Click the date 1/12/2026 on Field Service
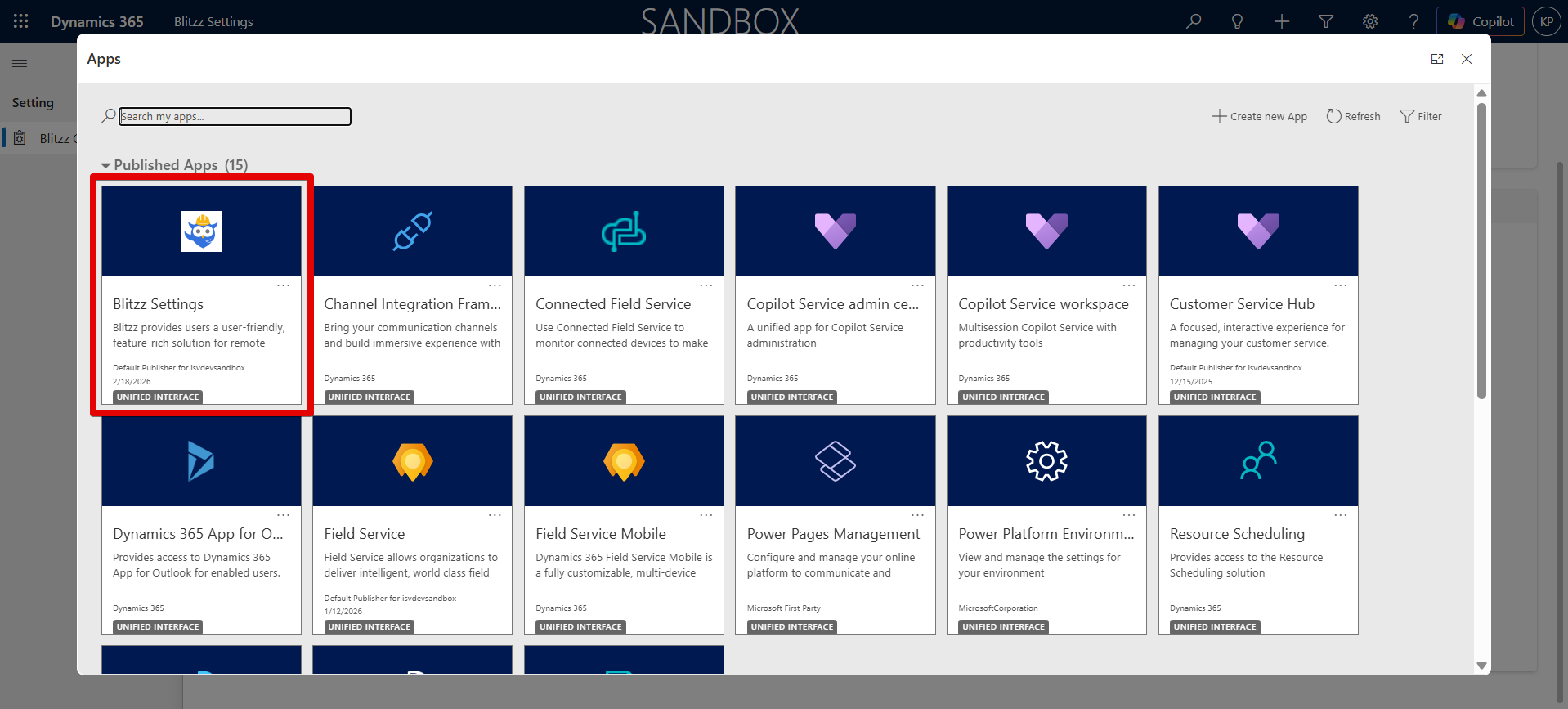1568x709 pixels. click(x=343, y=611)
